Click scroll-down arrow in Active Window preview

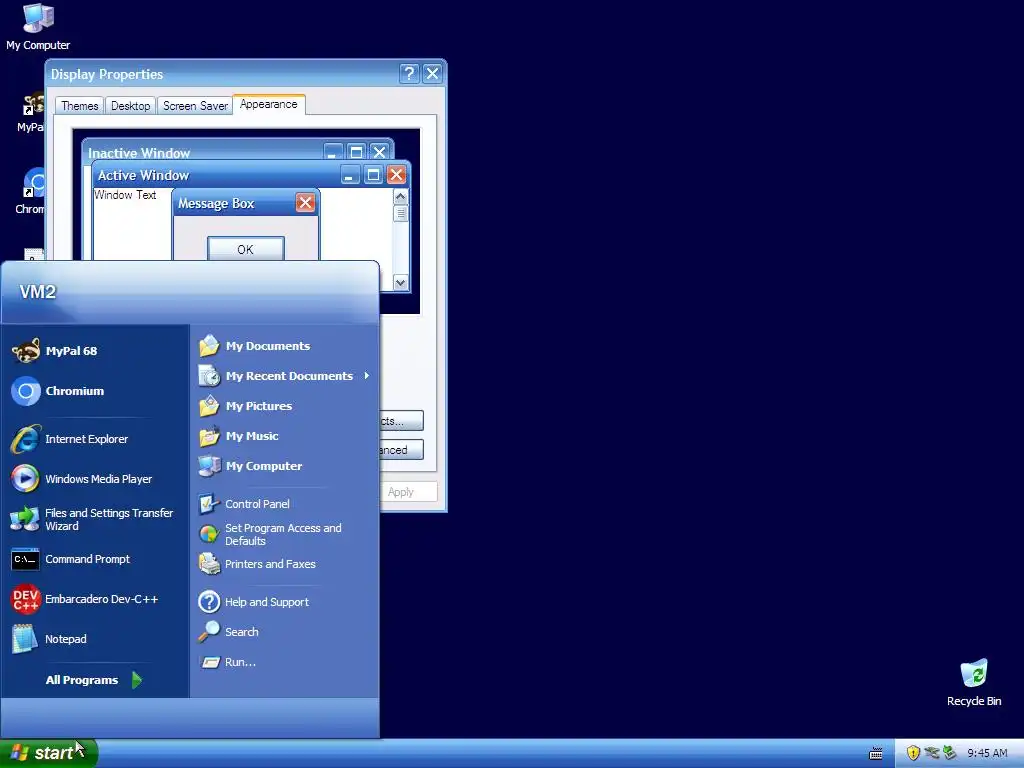point(400,282)
